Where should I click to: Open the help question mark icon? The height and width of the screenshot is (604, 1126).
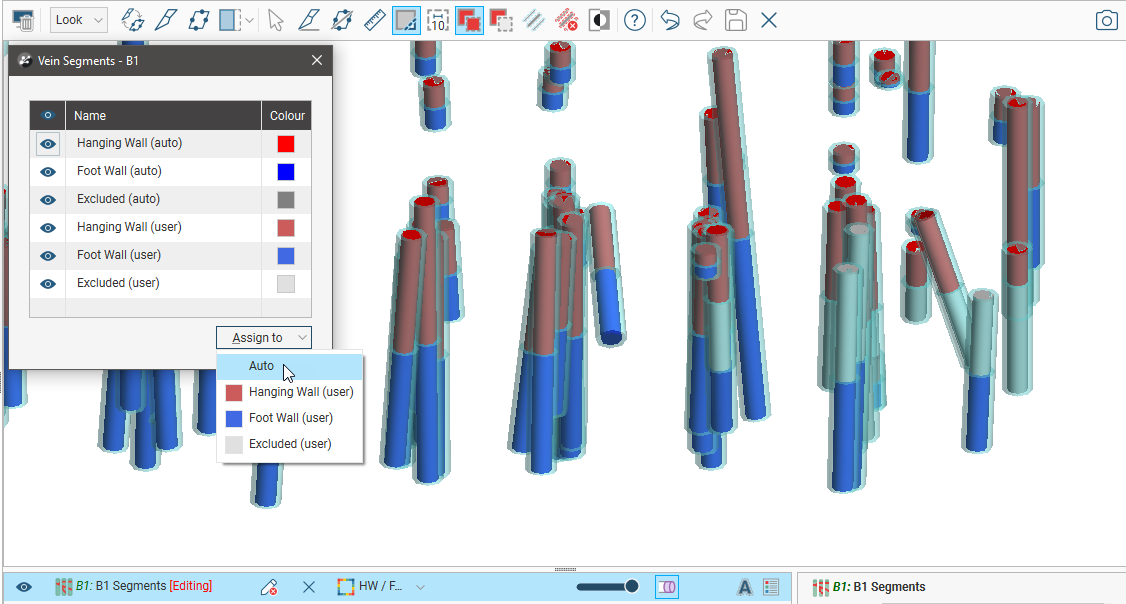click(x=635, y=20)
